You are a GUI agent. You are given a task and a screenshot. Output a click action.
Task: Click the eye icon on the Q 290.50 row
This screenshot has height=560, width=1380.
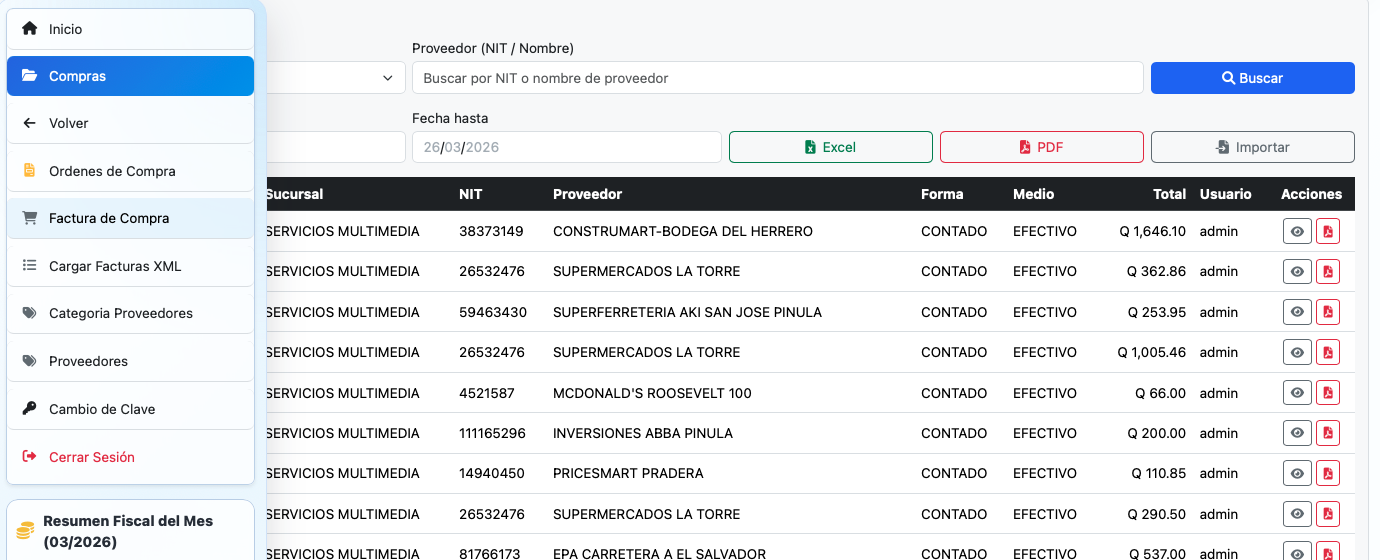click(x=1297, y=514)
